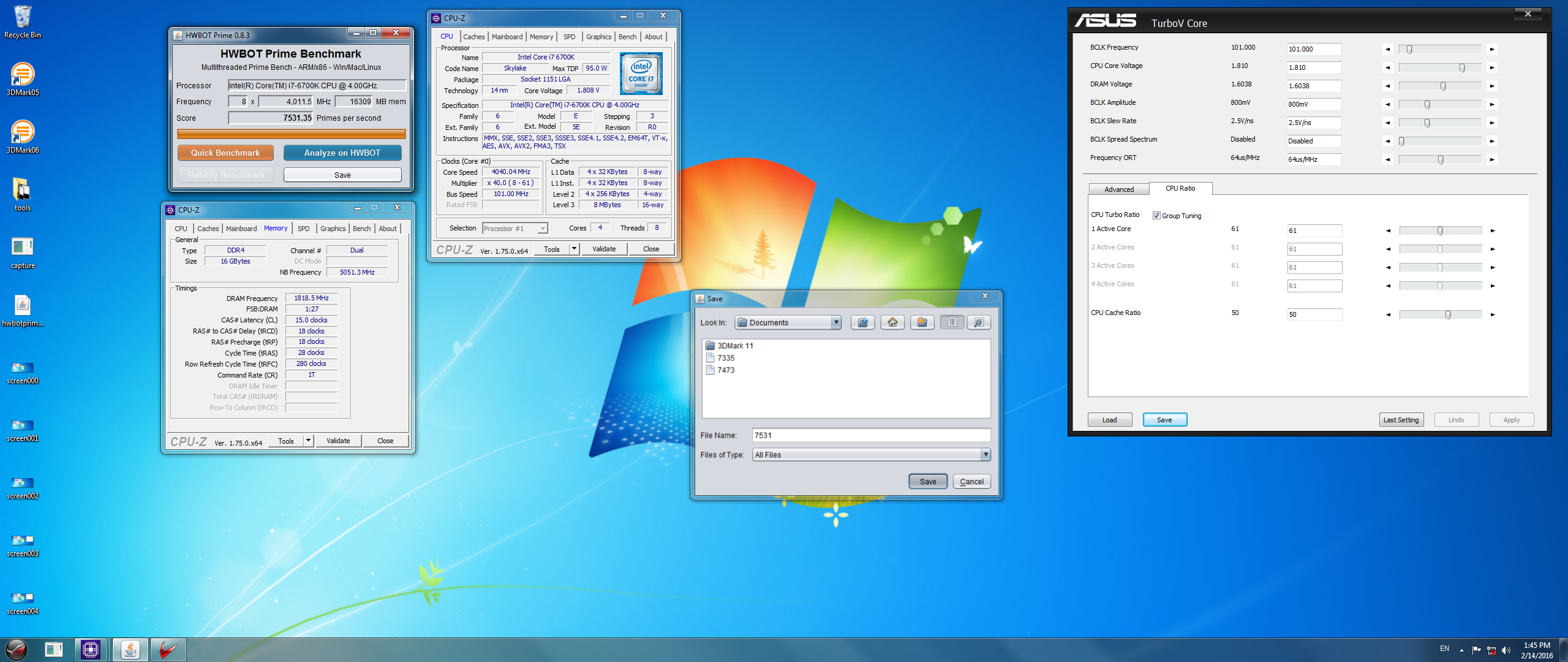This screenshot has height=662, width=1568.
Task: Decrease BCLK Frequency with left arrow
Action: pyautogui.click(x=1388, y=49)
